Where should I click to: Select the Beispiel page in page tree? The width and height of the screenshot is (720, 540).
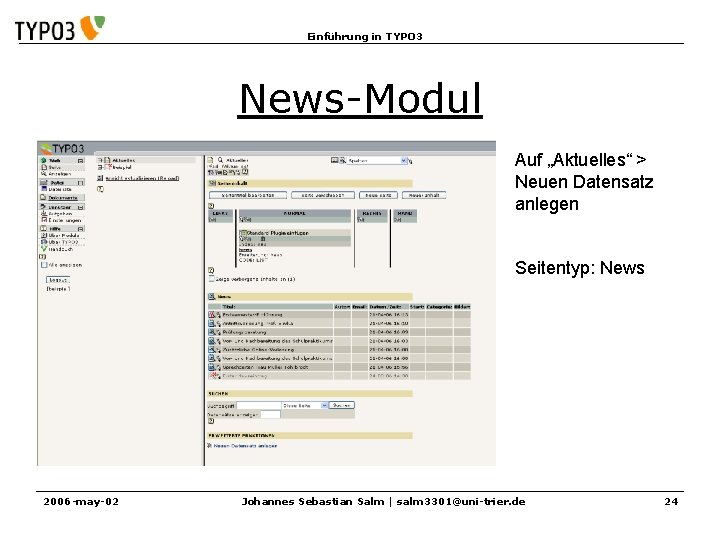click(x=122, y=168)
